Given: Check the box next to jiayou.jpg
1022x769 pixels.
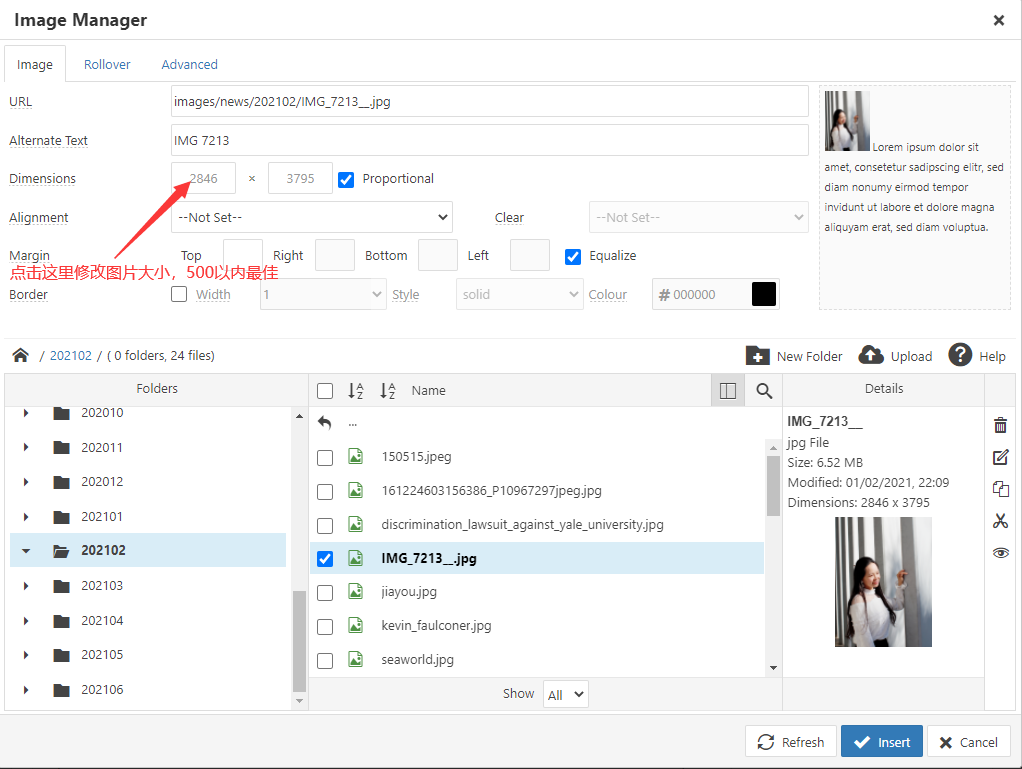Looking at the screenshot, I should (325, 593).
